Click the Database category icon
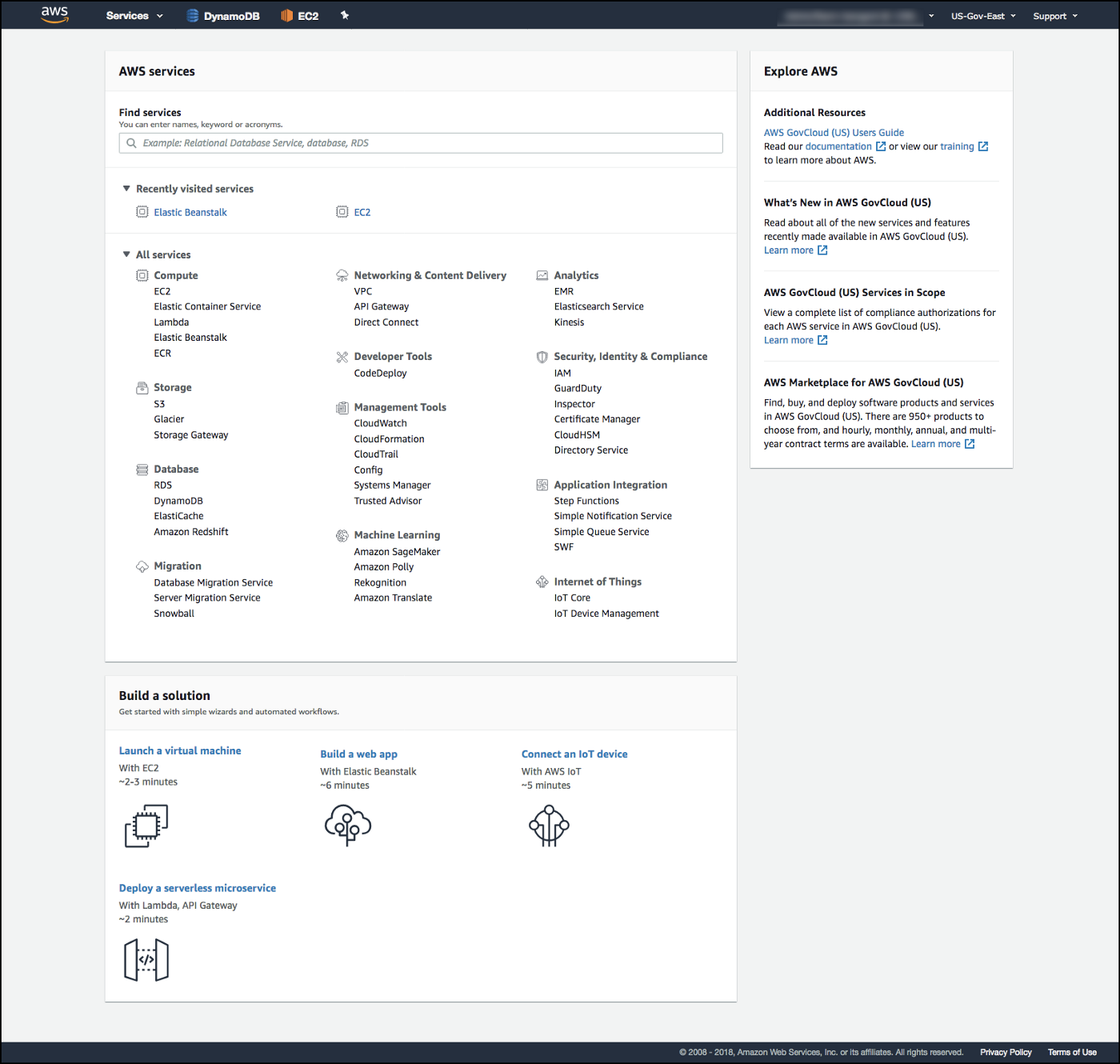The width and height of the screenshot is (1120, 1064). point(142,469)
